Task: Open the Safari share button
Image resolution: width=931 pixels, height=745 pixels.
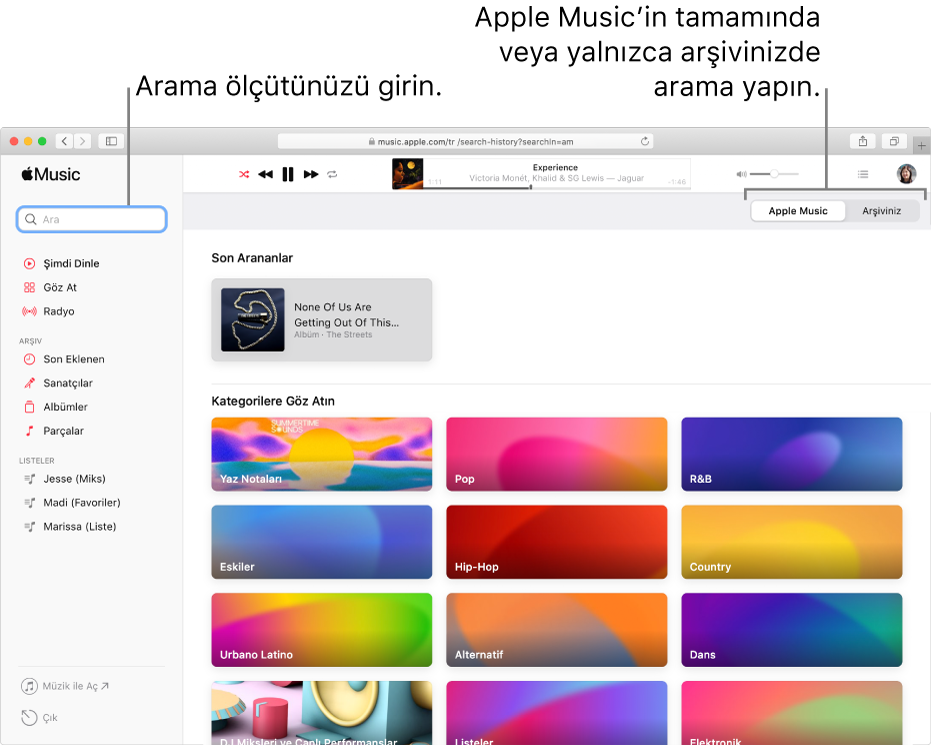Action: pos(863,141)
